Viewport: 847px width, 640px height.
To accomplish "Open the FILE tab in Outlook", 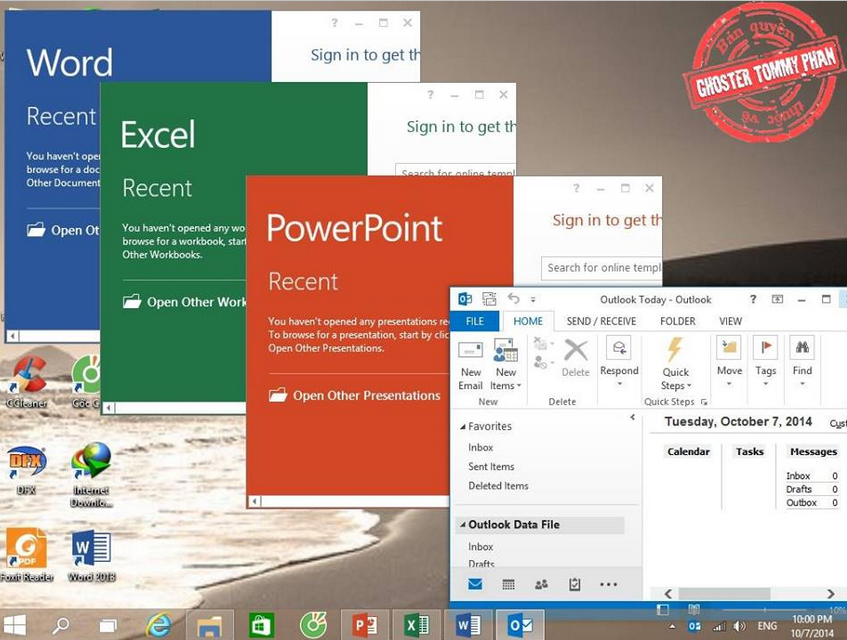I will pos(475,321).
